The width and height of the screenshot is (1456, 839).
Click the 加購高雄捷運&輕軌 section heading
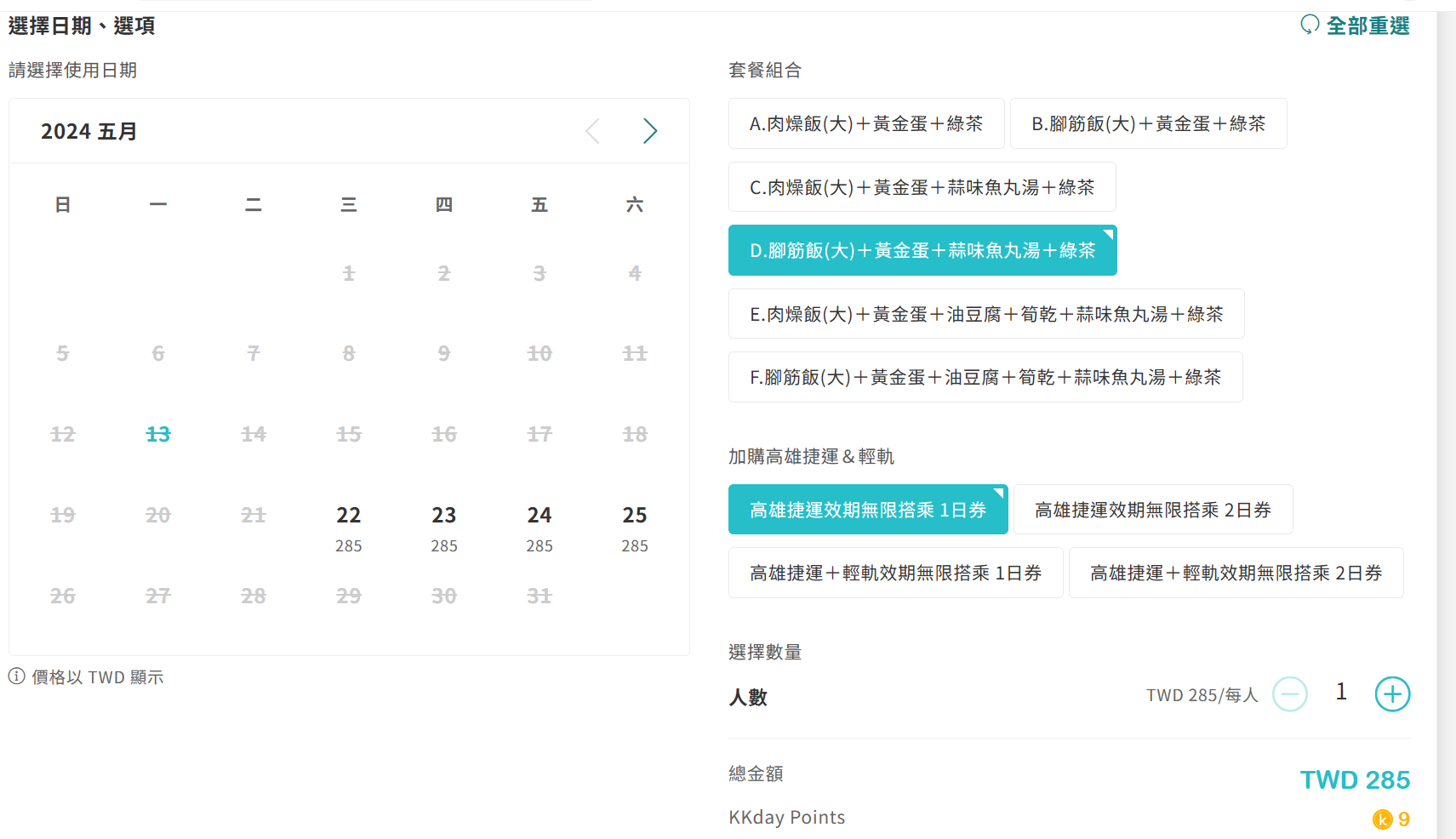pos(811,457)
